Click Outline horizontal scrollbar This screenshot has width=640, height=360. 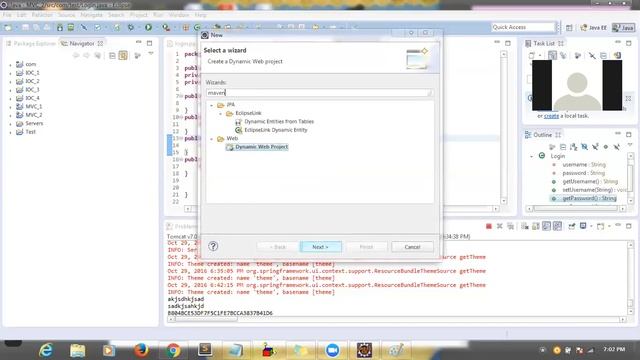(x=577, y=209)
